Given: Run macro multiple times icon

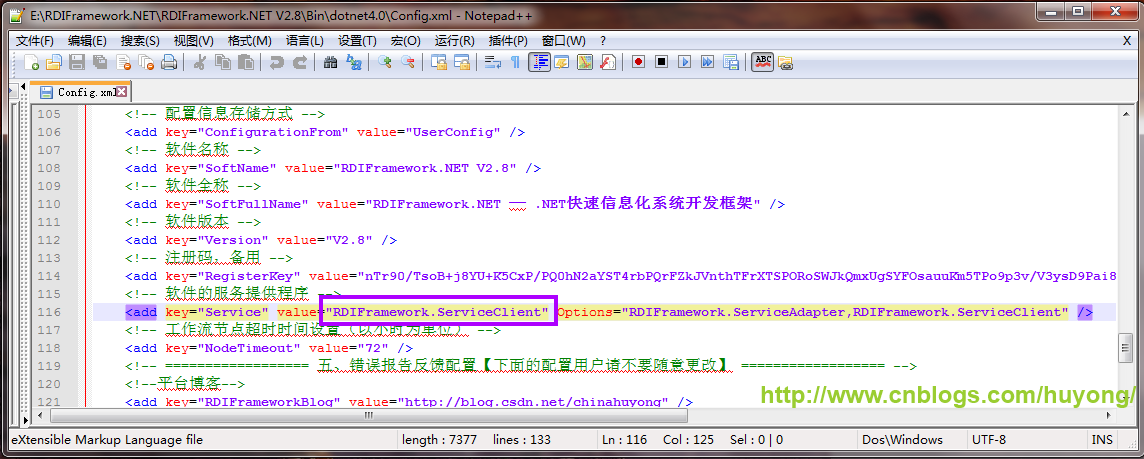Looking at the screenshot, I should 707,63.
